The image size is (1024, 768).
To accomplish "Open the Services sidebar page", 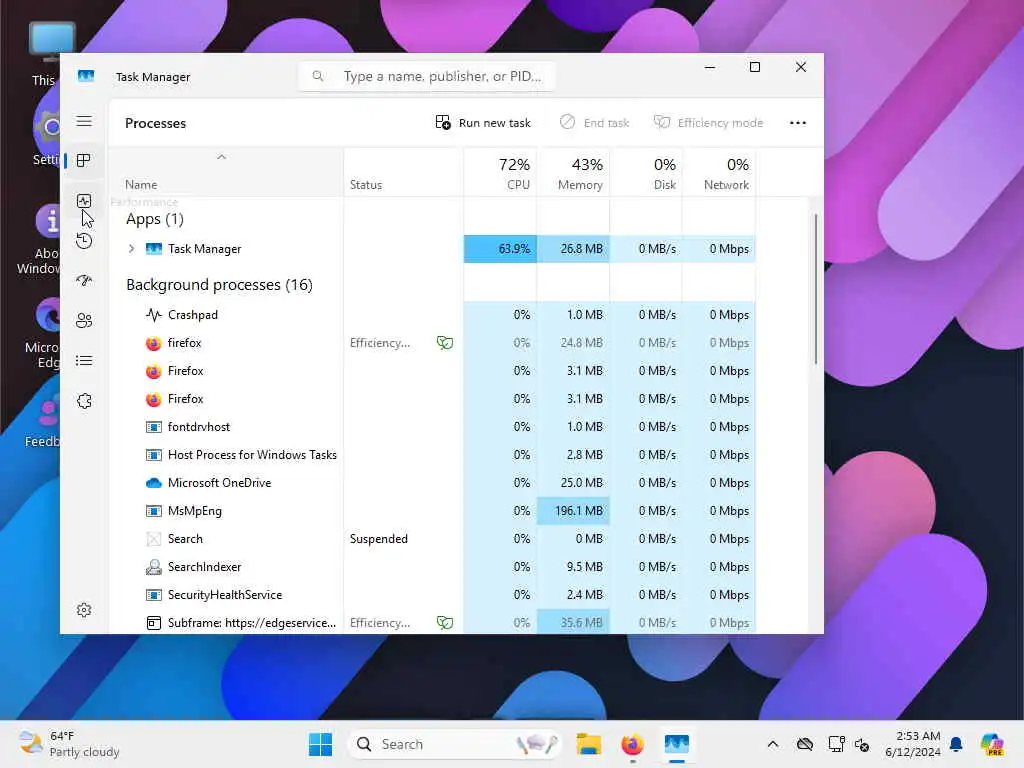I will click(x=84, y=401).
